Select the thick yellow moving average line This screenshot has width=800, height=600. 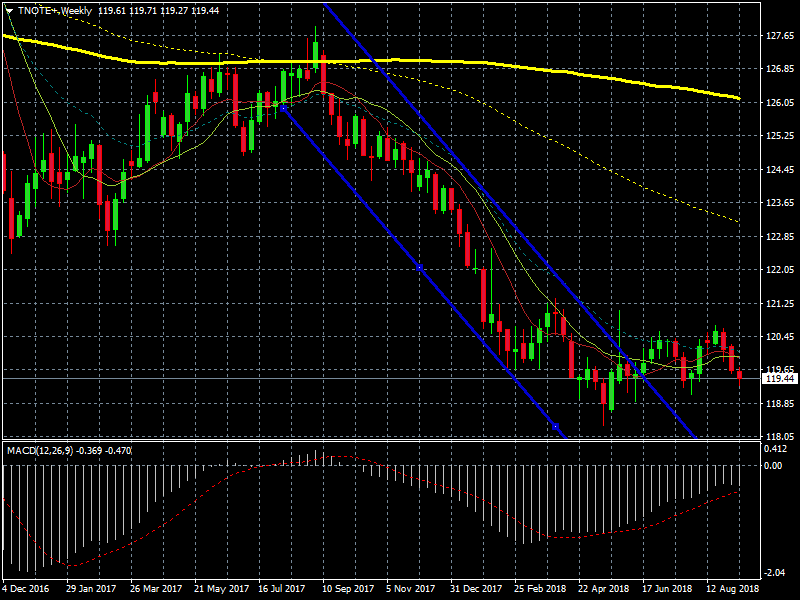(500, 65)
